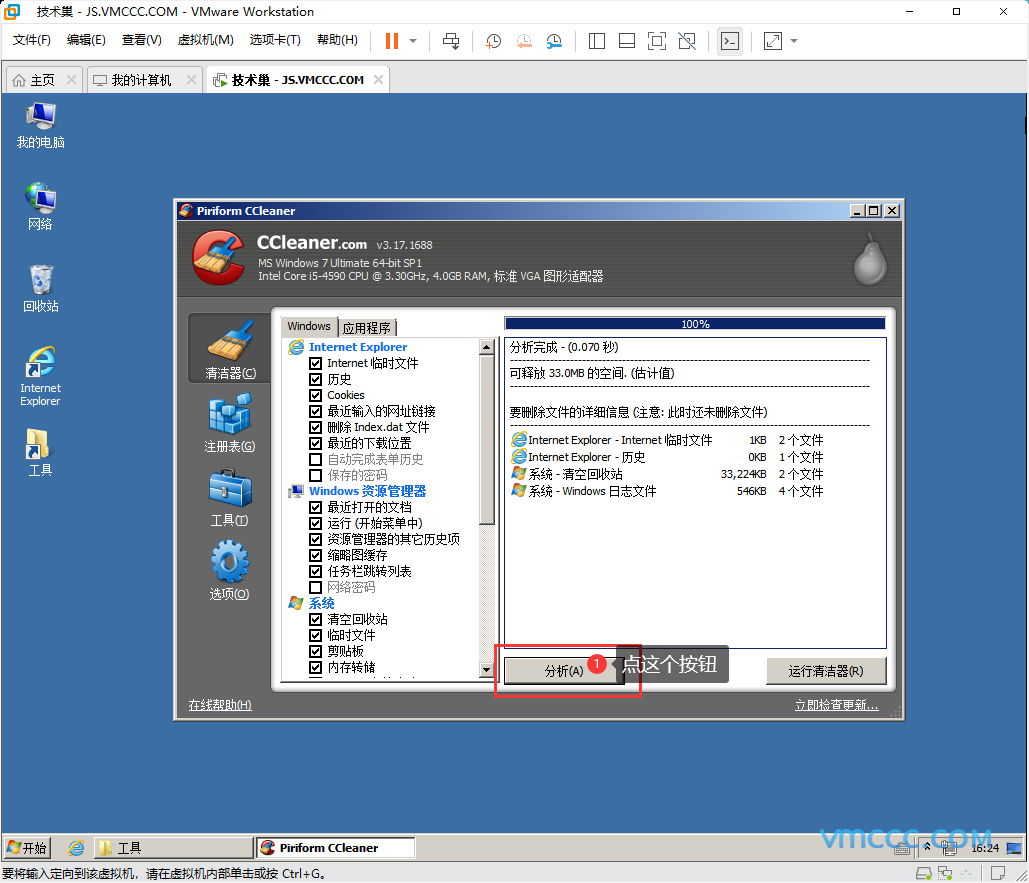Open the snapshot manager icon
This screenshot has height=883, width=1029.
pos(555,41)
